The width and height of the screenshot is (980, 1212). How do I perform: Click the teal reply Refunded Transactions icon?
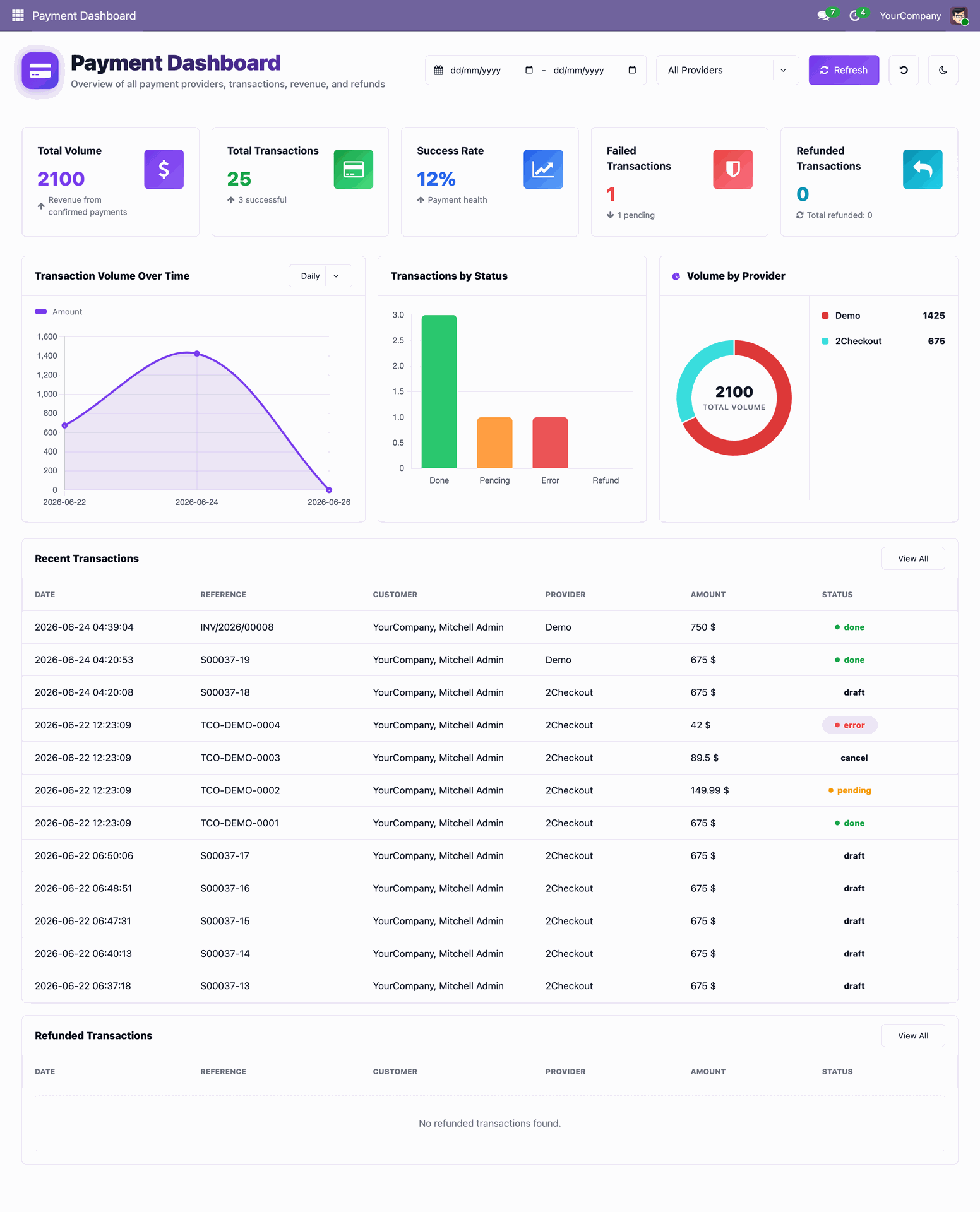click(923, 169)
